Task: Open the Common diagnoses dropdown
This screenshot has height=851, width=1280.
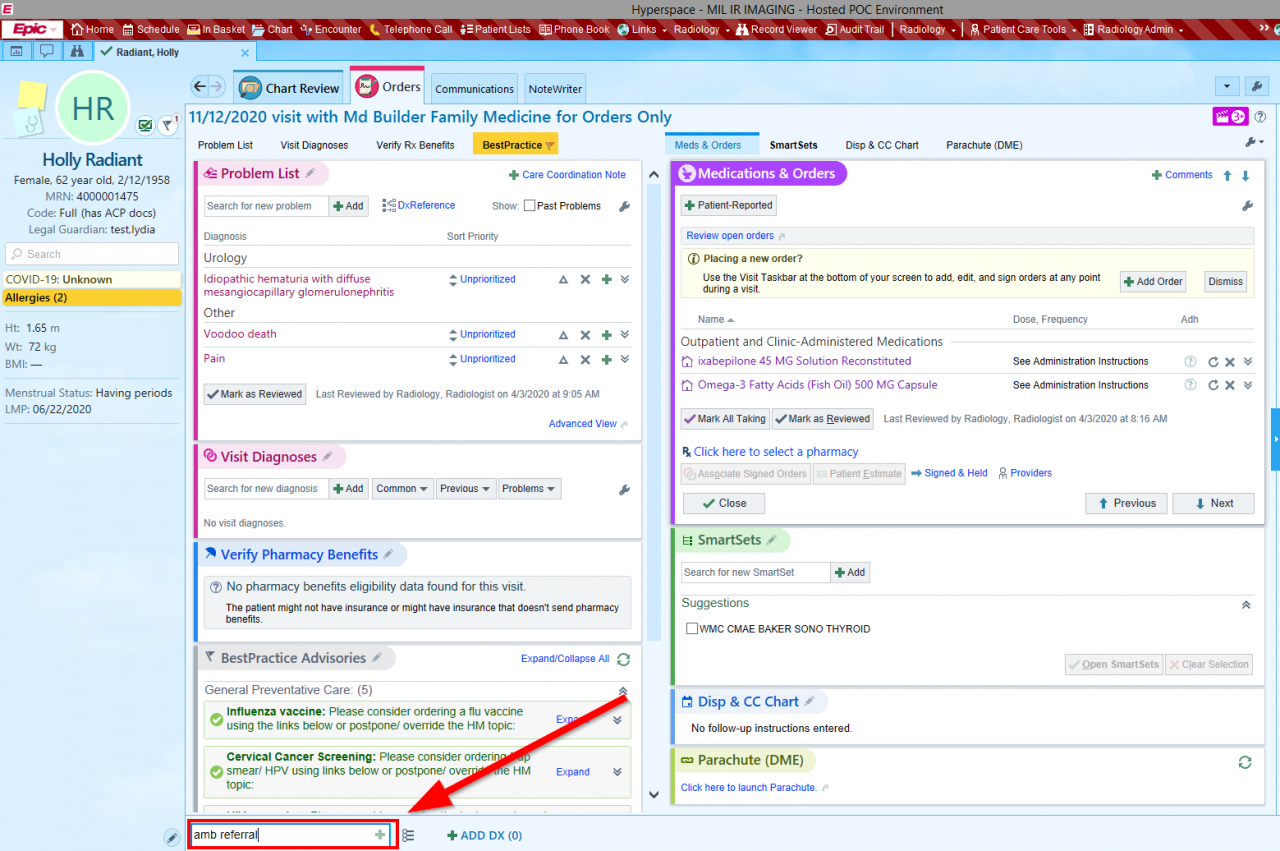Action: click(x=402, y=489)
